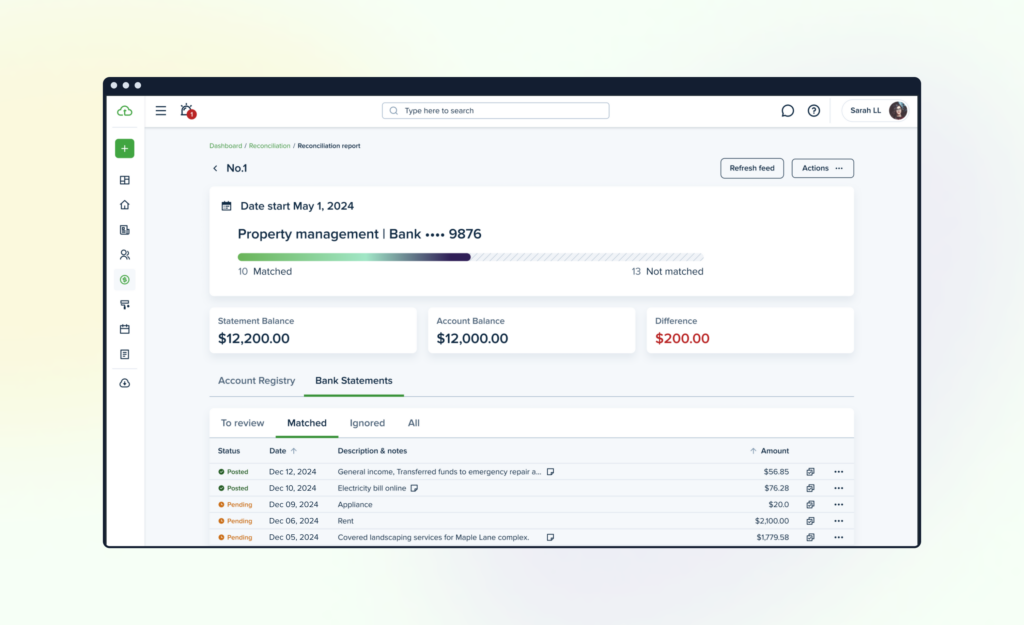Click the Description & notes column header
The height and width of the screenshot is (625, 1024).
point(372,451)
